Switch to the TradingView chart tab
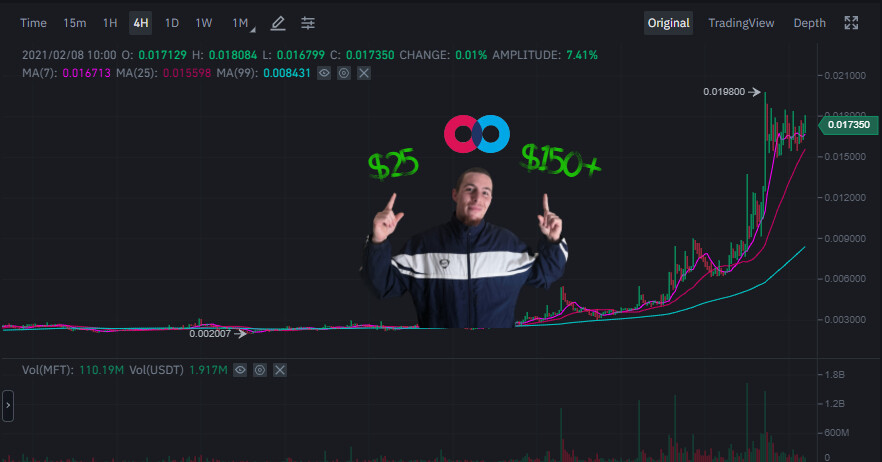This screenshot has height=462, width=882. click(741, 23)
